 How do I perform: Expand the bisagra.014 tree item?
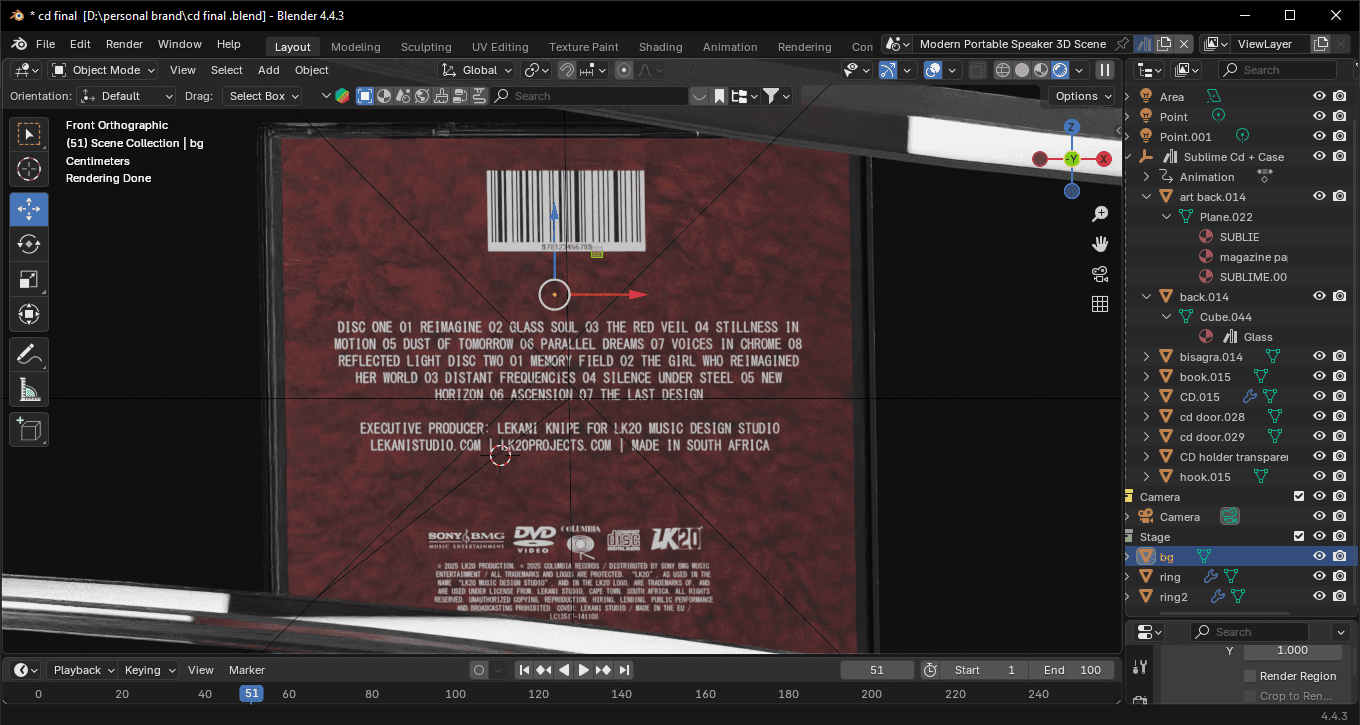tap(1147, 357)
